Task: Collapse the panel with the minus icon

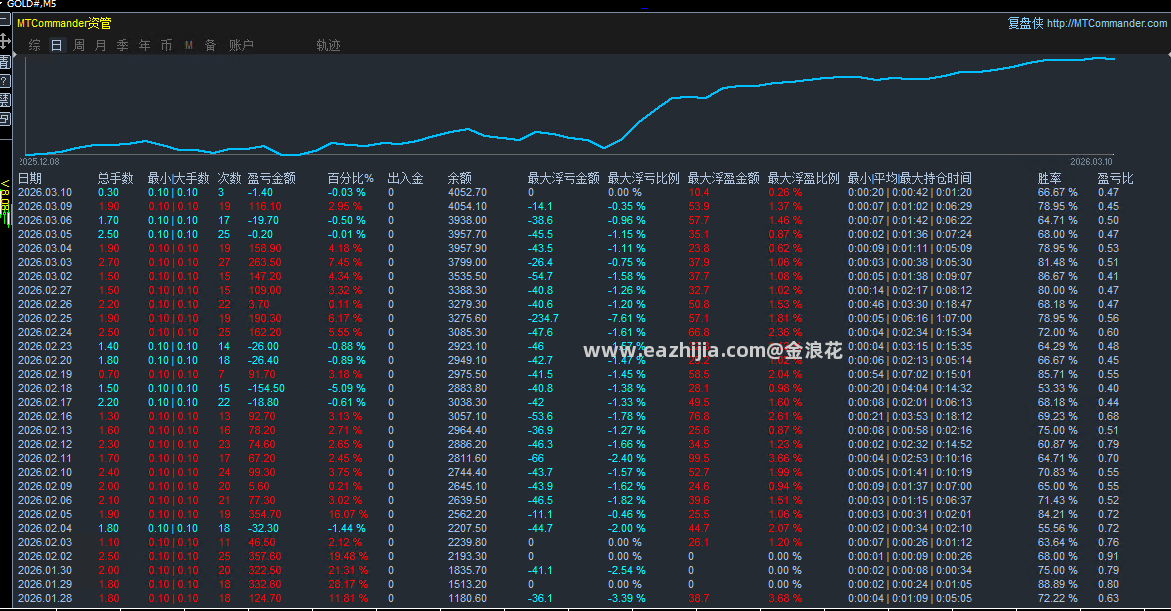Action: [x=4, y=19]
